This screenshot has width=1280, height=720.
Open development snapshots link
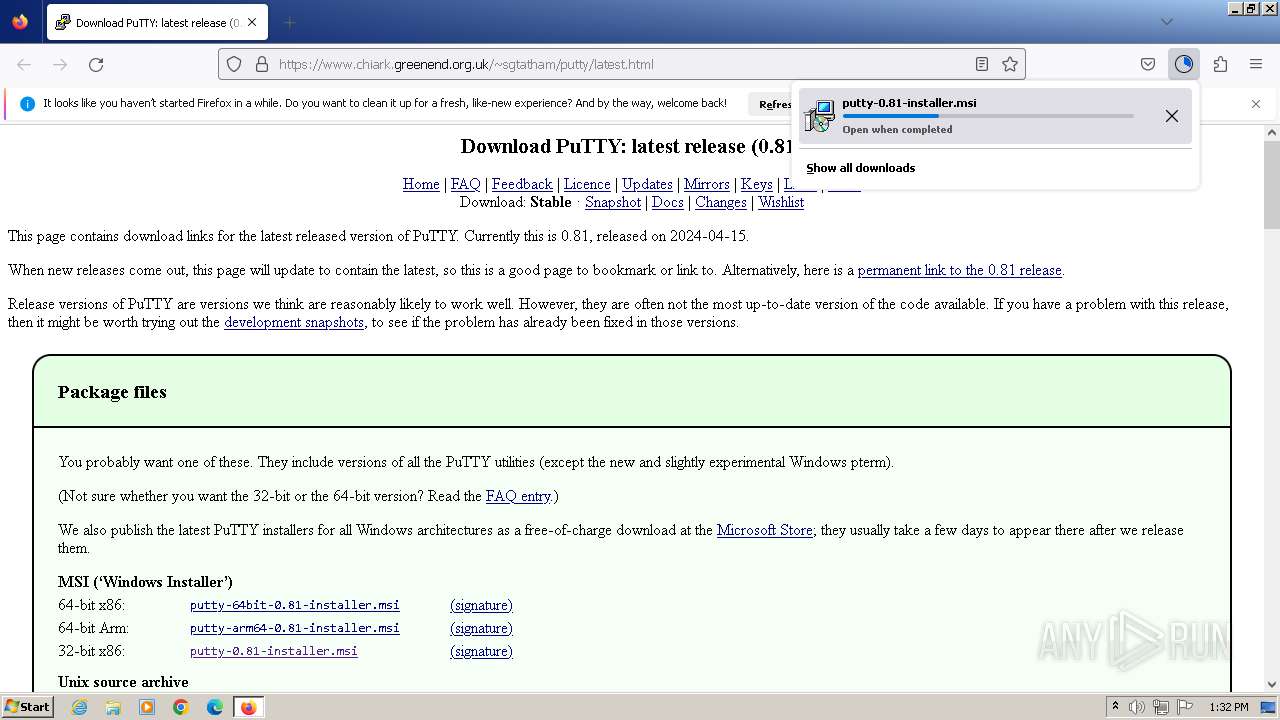(294, 322)
